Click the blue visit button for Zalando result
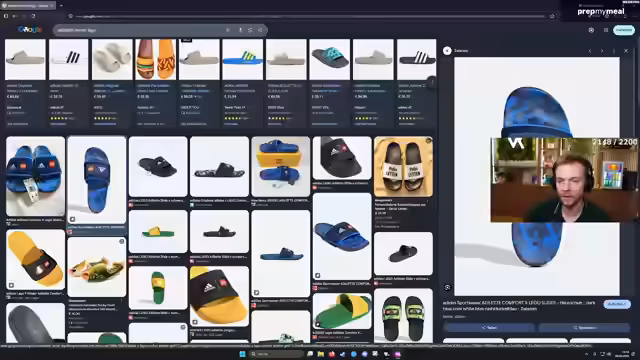 point(617,304)
